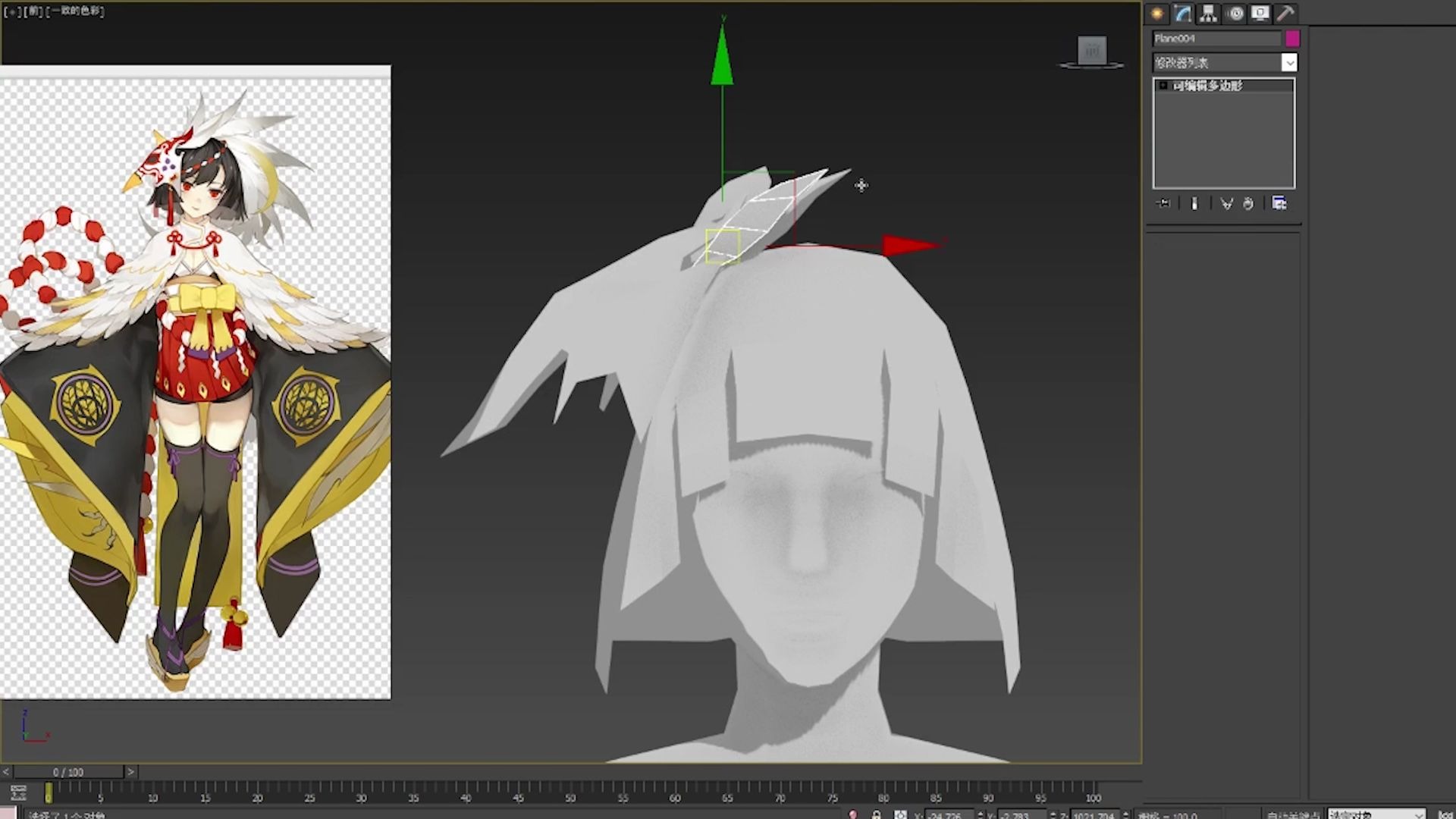
Task: Toggle the selection lock icon
Action: tap(877, 814)
